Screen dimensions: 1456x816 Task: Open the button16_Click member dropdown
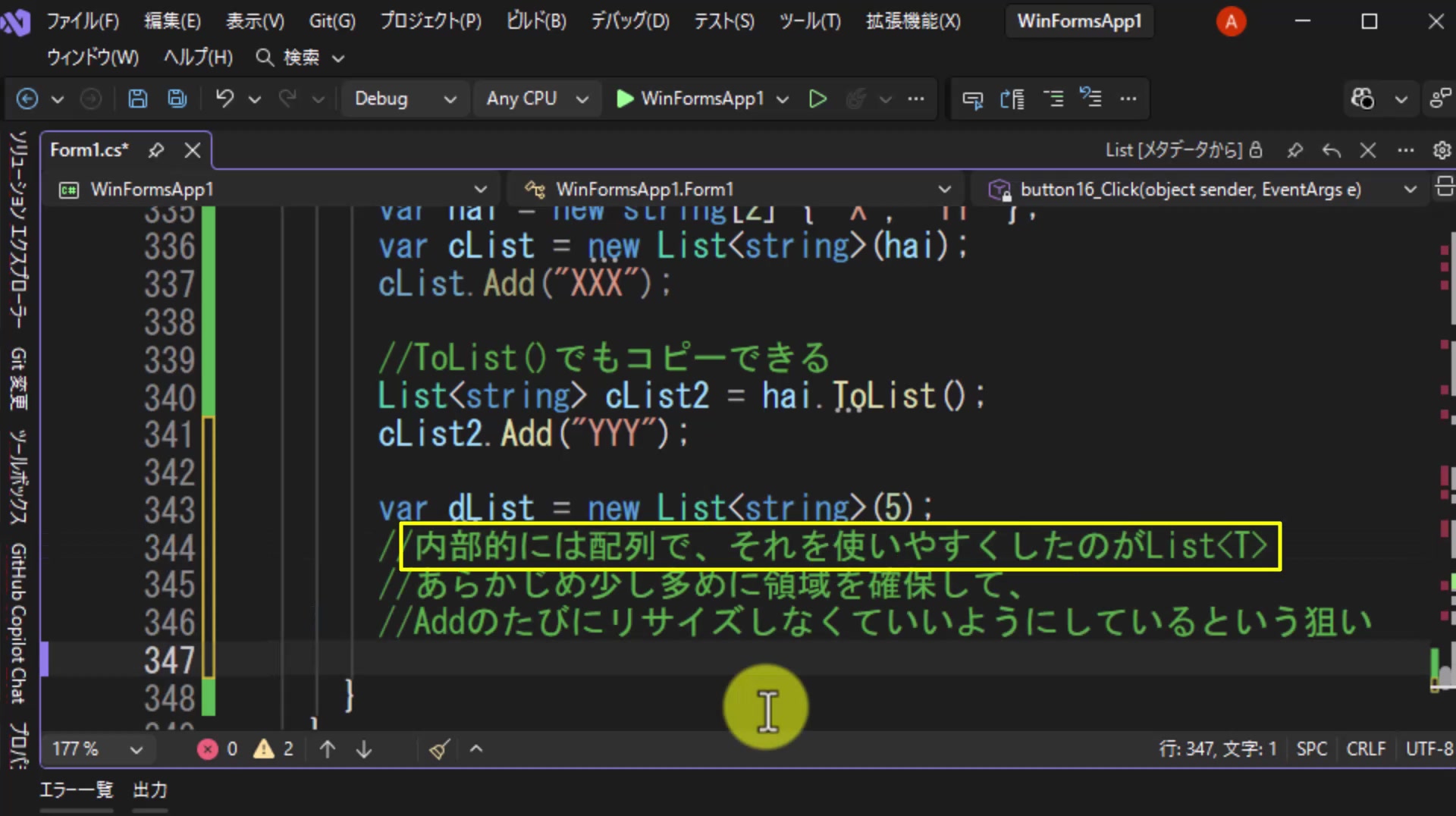coord(1200,189)
